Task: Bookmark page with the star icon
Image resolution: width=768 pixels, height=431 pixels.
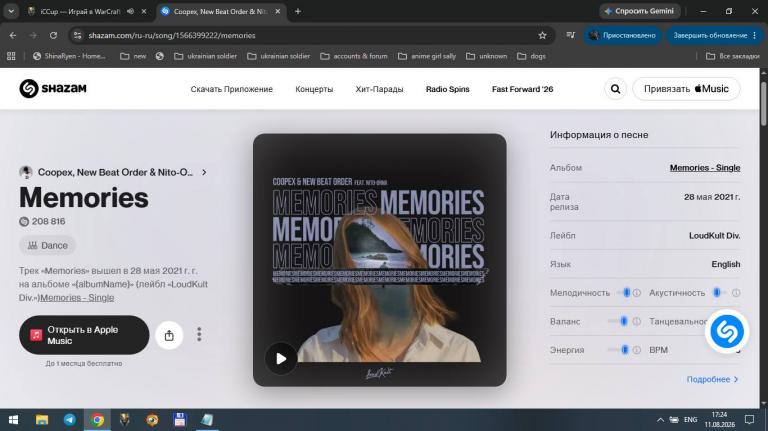Action: [542, 35]
